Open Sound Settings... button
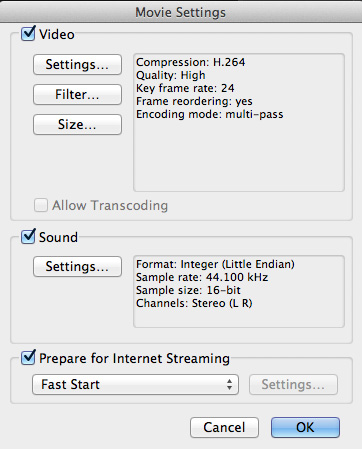The image size is (362, 449). point(77,266)
